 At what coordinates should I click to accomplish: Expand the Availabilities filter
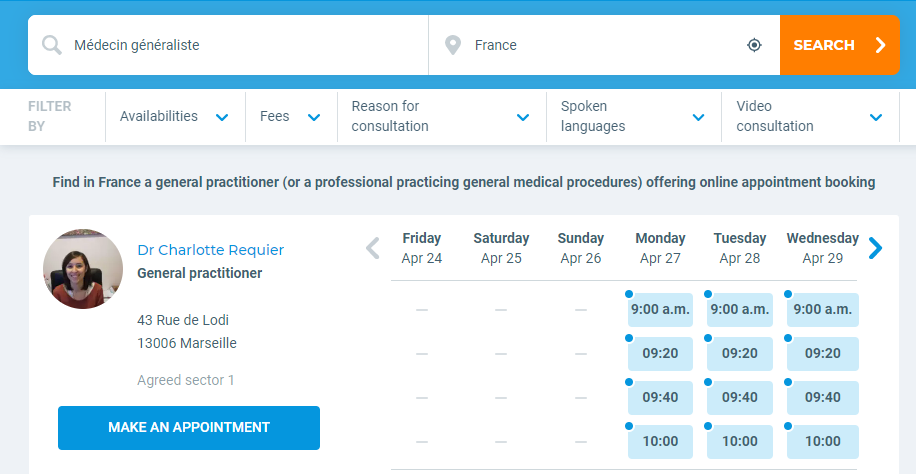(175, 117)
